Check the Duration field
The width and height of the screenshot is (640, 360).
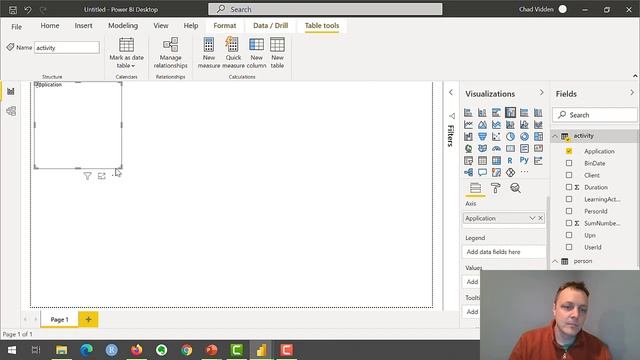pos(569,187)
